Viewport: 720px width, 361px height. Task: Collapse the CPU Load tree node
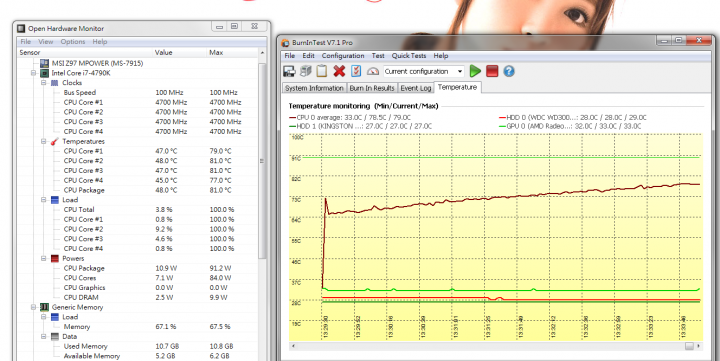(44, 200)
